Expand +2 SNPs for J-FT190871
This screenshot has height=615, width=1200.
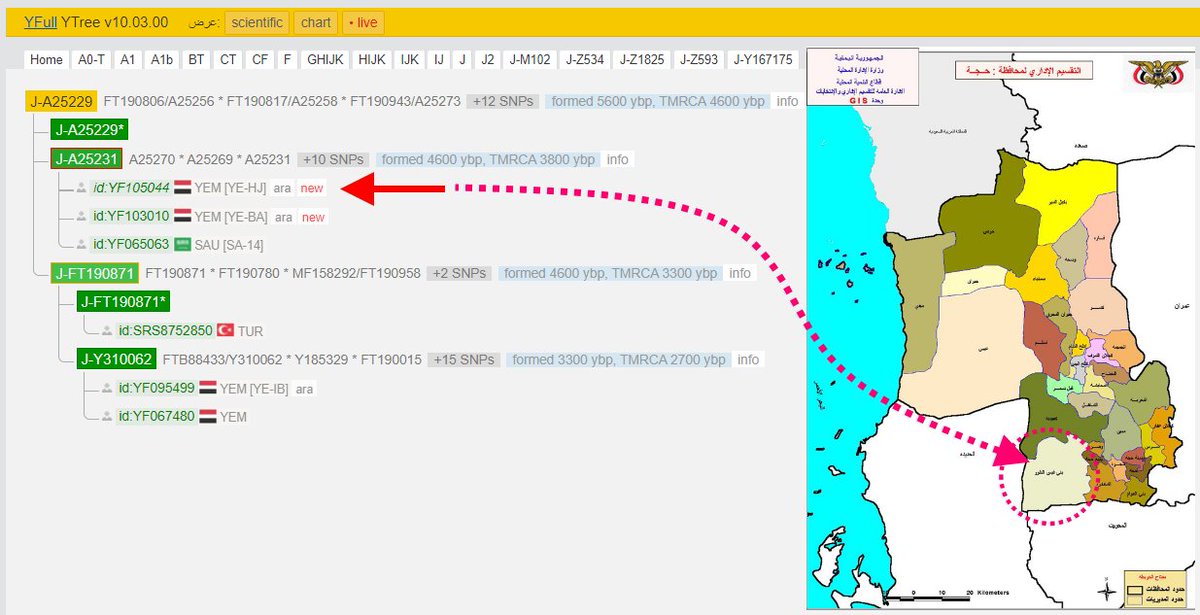[459, 273]
